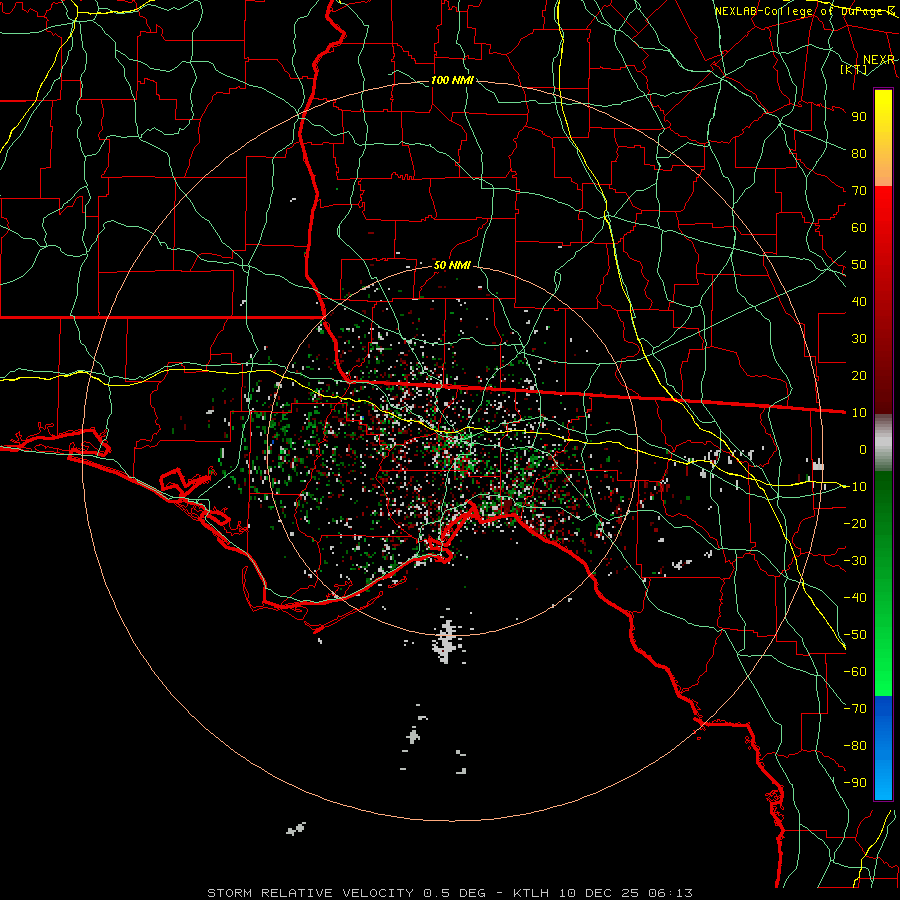Click the positive 90 scale value

(859, 117)
